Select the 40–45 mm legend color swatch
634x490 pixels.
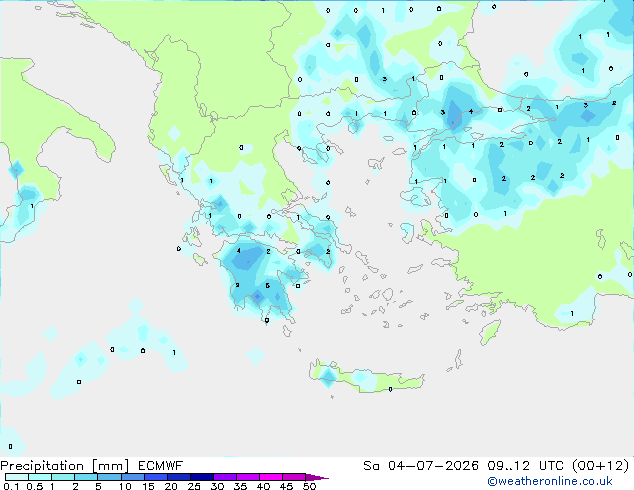[271, 477]
